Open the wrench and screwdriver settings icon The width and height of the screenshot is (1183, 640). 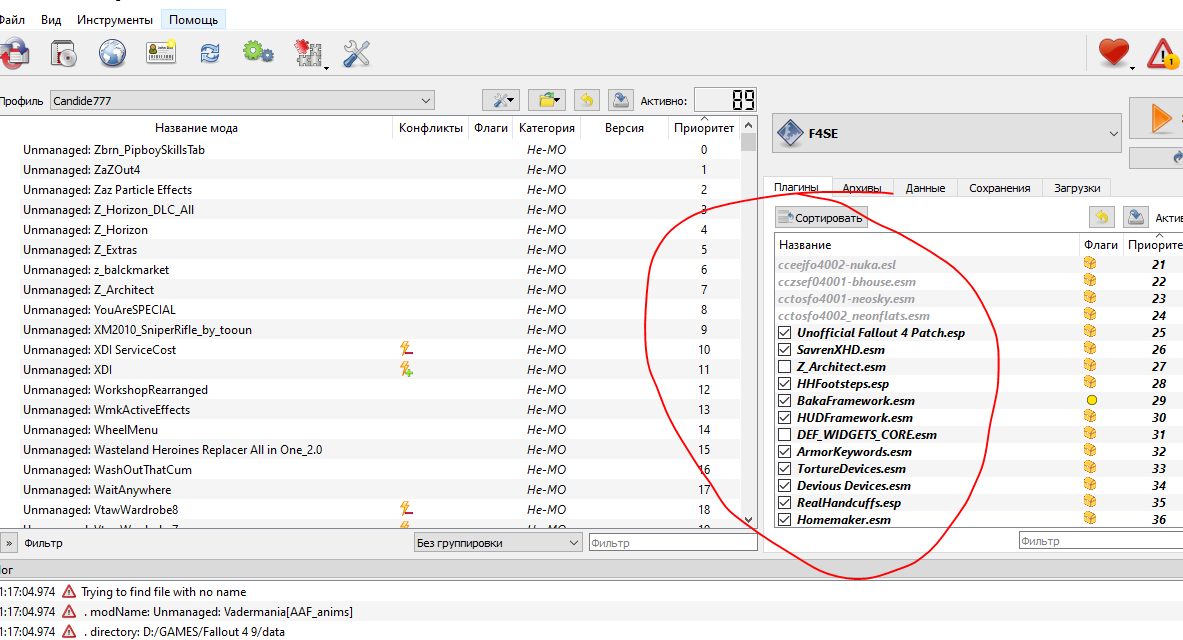coord(357,54)
